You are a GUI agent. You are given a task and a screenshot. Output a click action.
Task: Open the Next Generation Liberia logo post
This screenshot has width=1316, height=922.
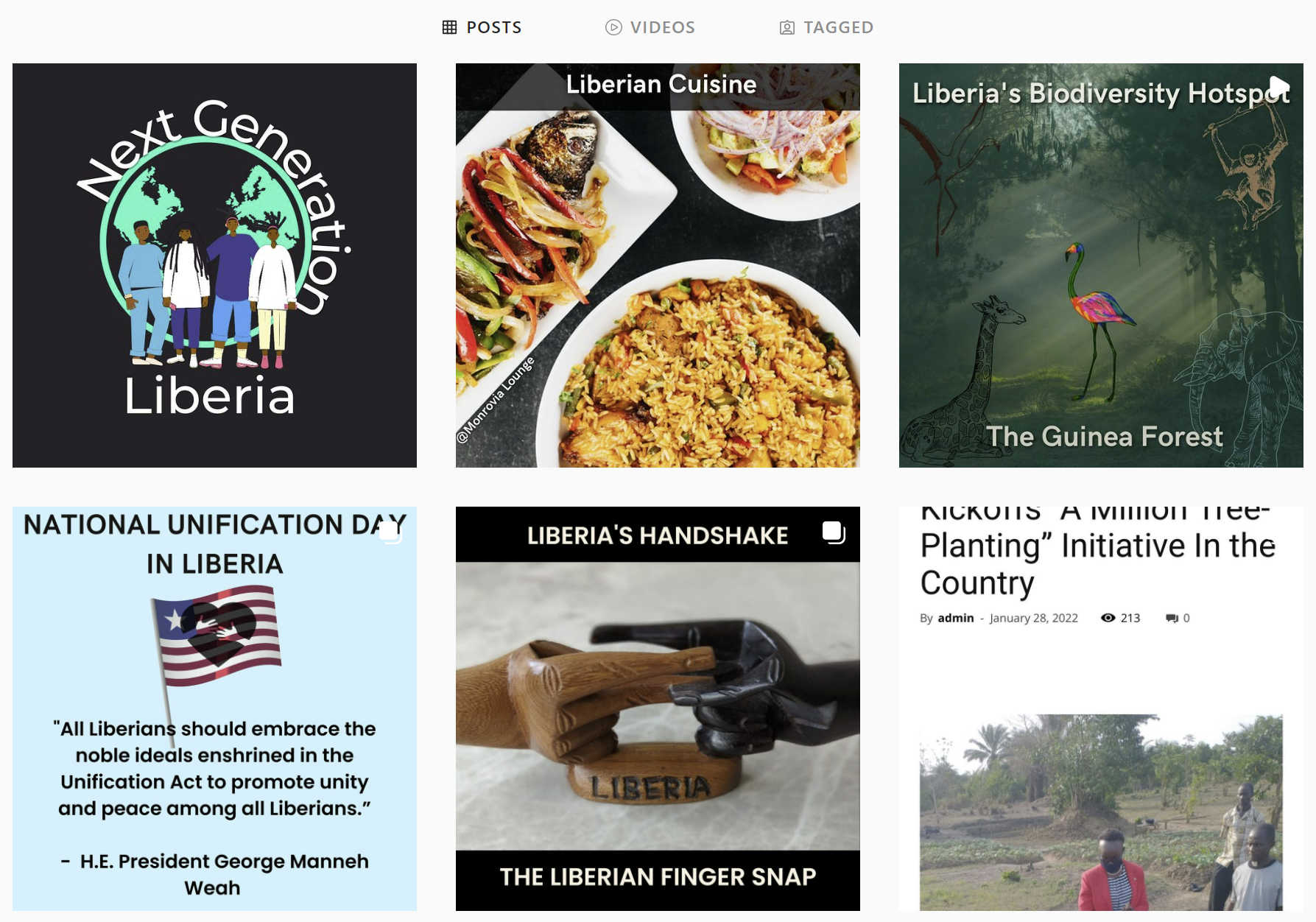(214, 265)
